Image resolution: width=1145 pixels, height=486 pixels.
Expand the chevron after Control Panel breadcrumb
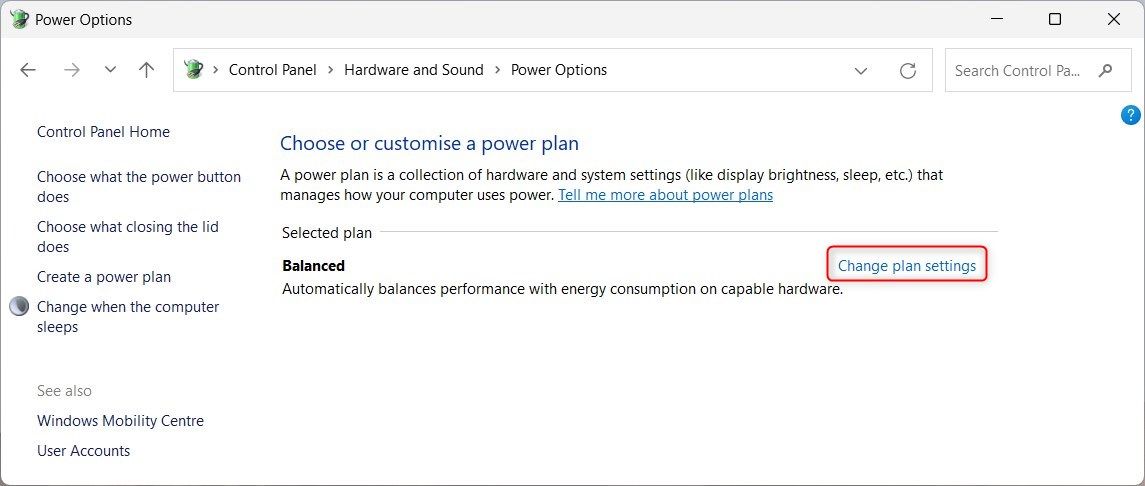coord(330,70)
